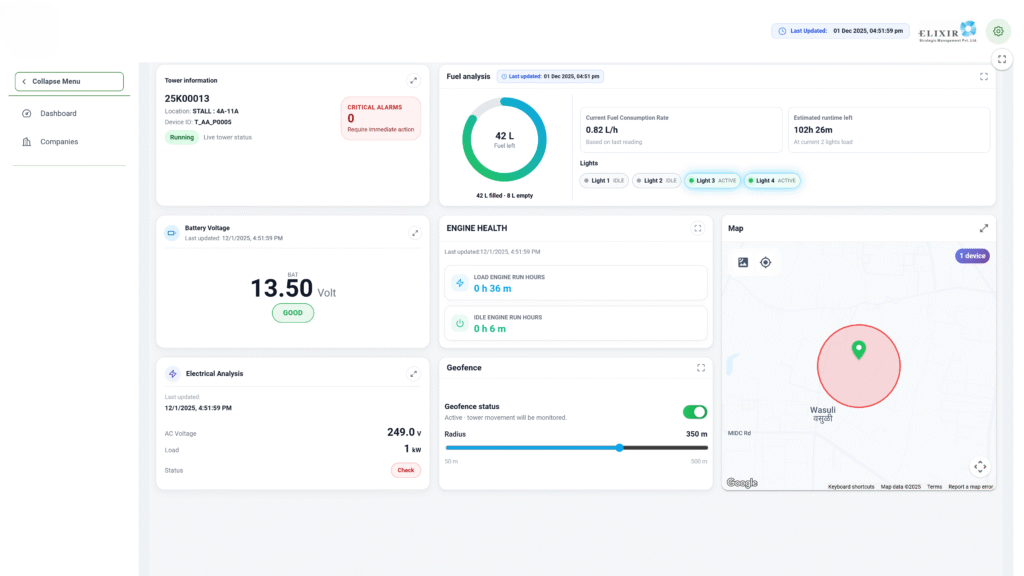
Task: Open Dashboard in the sidebar
Action: tap(58, 114)
